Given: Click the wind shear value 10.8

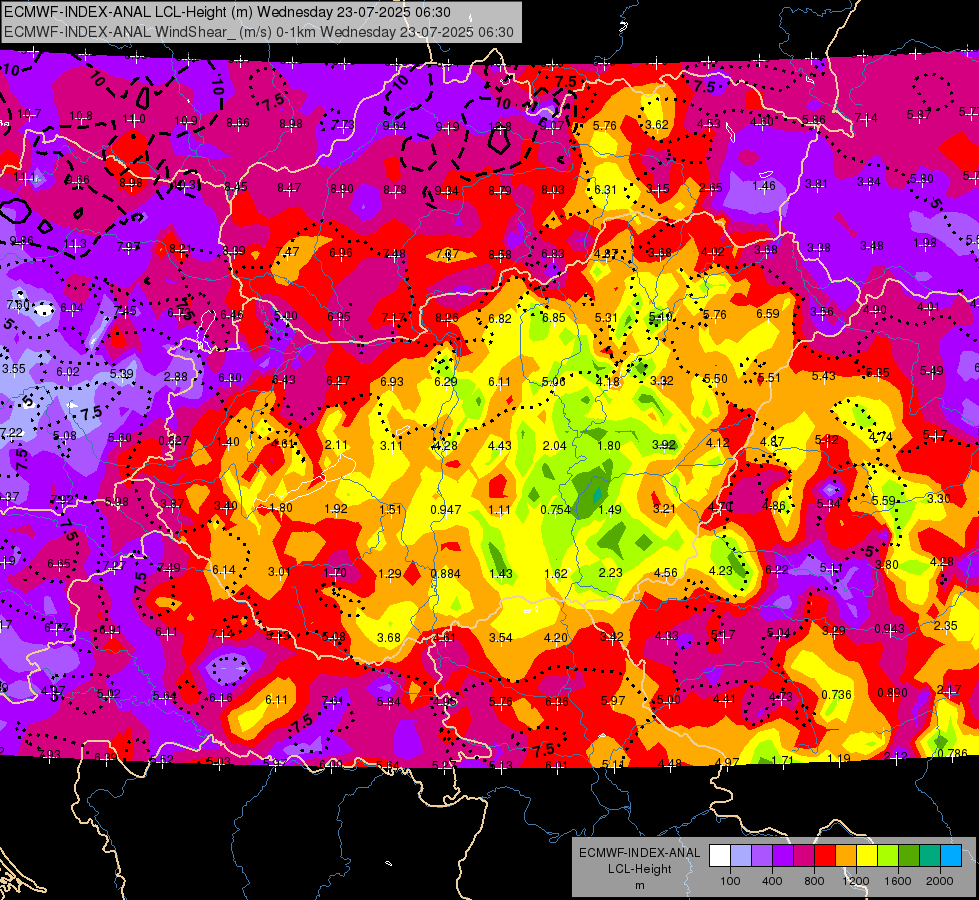Looking at the screenshot, I should click(81, 116).
